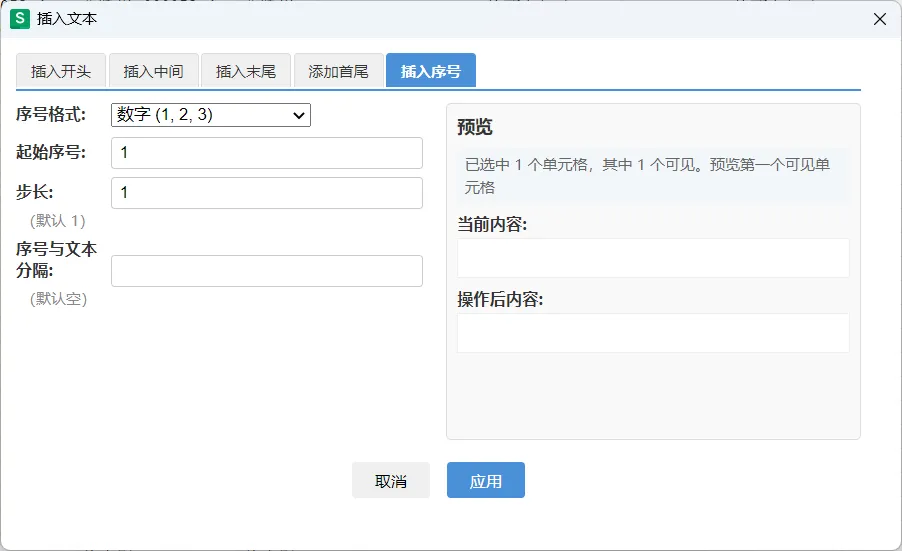Click the 当前内容 preview box
This screenshot has width=902, height=551.
[653, 258]
